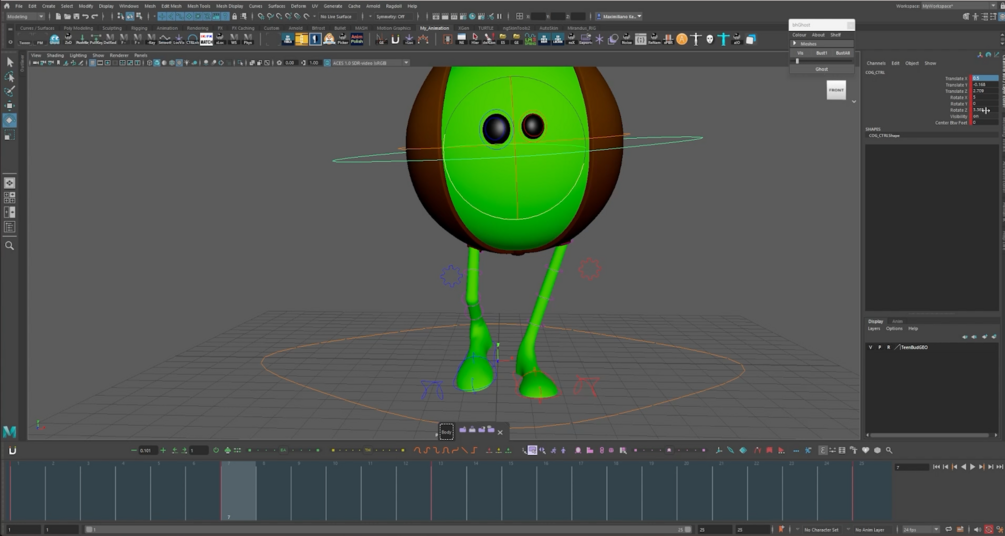Click the FRONT view cube

pyautogui.click(x=836, y=90)
